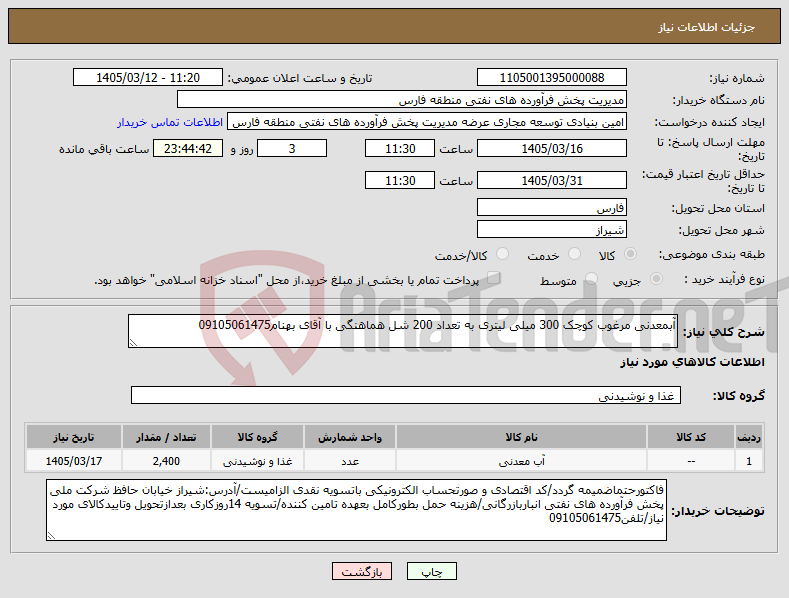Click the غذا و نوشیدنی table cell
Image resolution: width=789 pixels, height=598 pixels.
257,461
